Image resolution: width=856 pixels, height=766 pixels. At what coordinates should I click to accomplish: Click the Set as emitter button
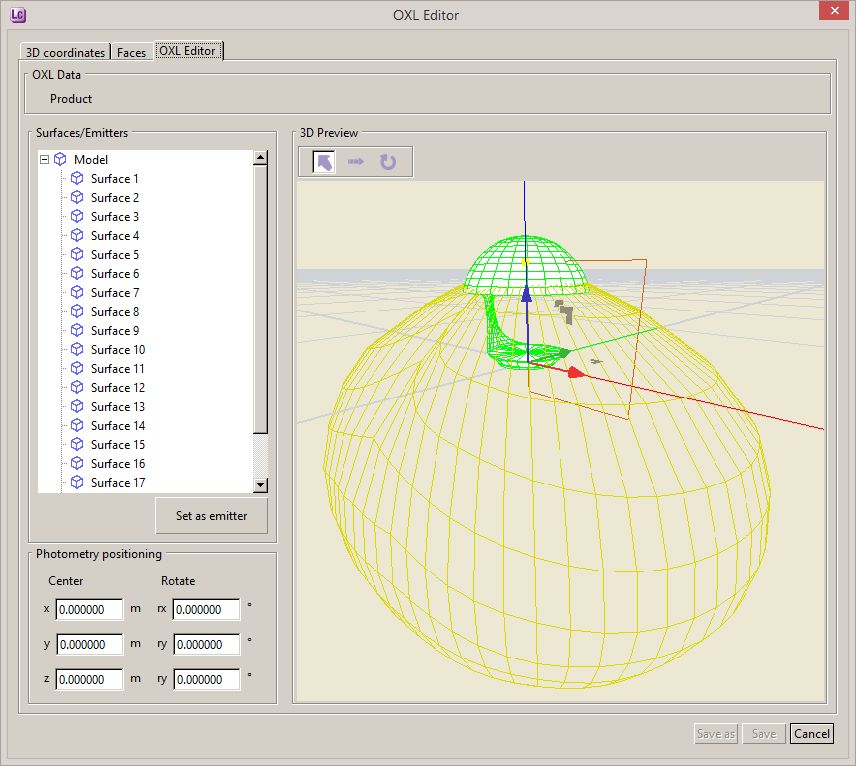click(x=211, y=515)
